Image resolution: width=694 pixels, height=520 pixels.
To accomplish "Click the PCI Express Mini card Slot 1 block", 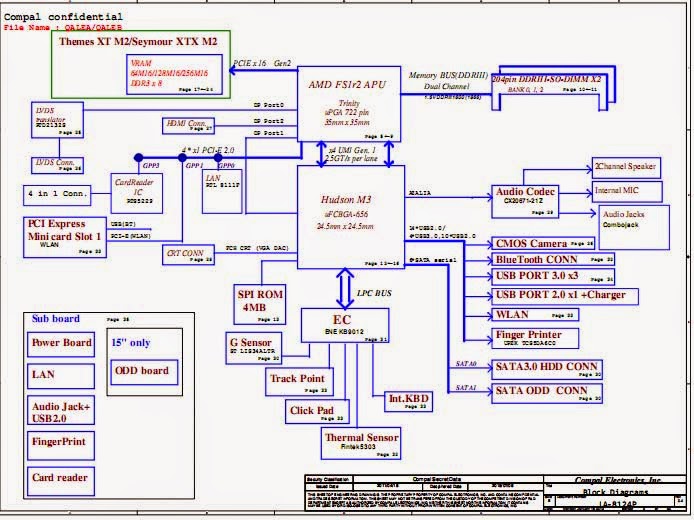I will [65, 237].
